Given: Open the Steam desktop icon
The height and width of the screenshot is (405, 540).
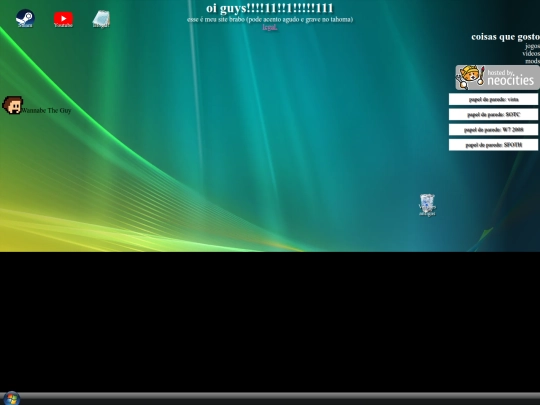Looking at the screenshot, I should pyautogui.click(x=25, y=18).
